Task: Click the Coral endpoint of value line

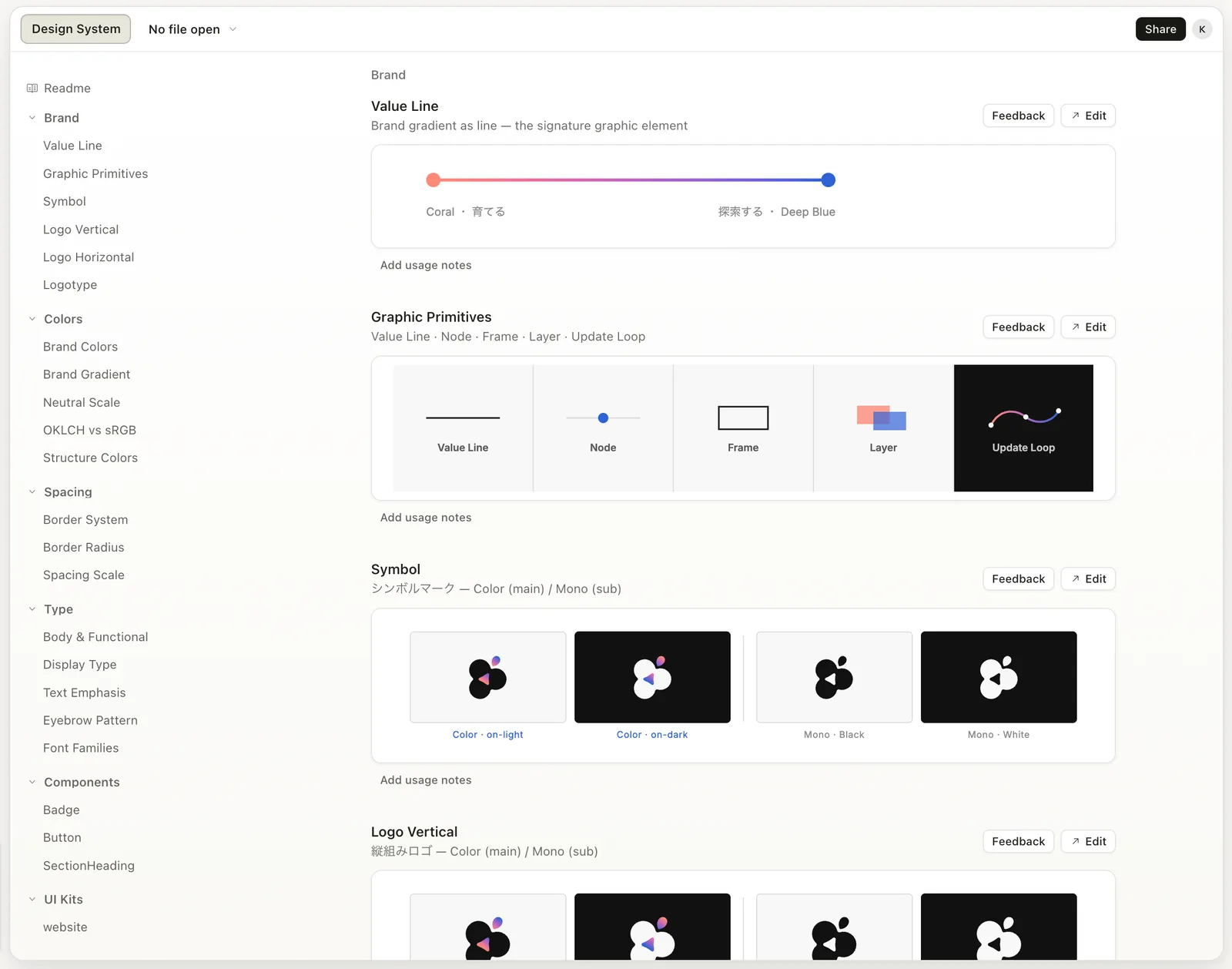Action: pyautogui.click(x=434, y=180)
